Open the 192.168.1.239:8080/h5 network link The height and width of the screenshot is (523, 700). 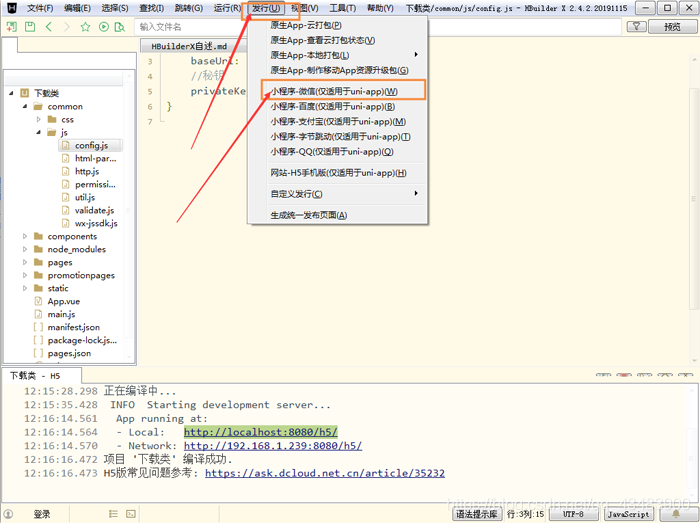(x=273, y=445)
